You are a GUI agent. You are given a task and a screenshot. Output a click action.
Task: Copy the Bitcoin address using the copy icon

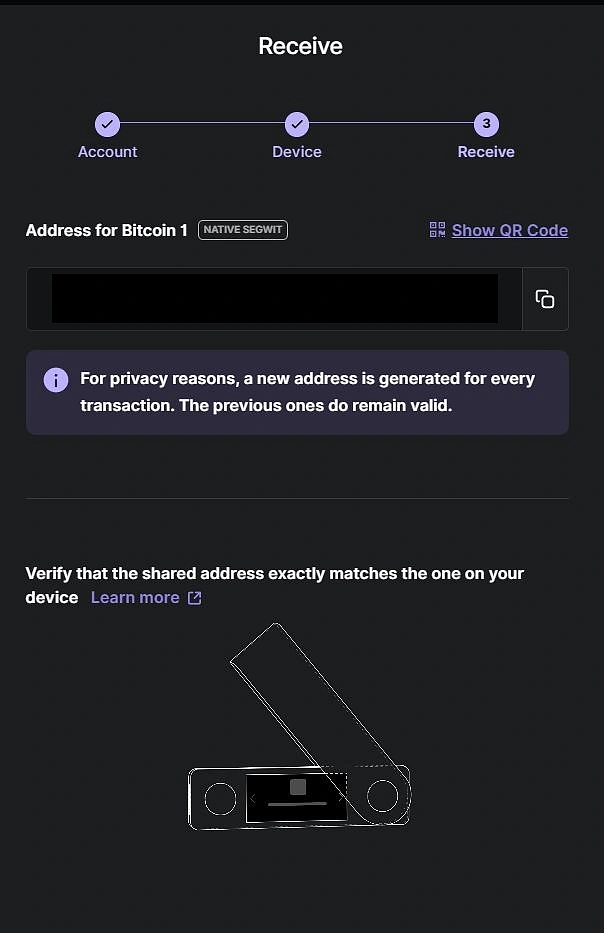545,298
